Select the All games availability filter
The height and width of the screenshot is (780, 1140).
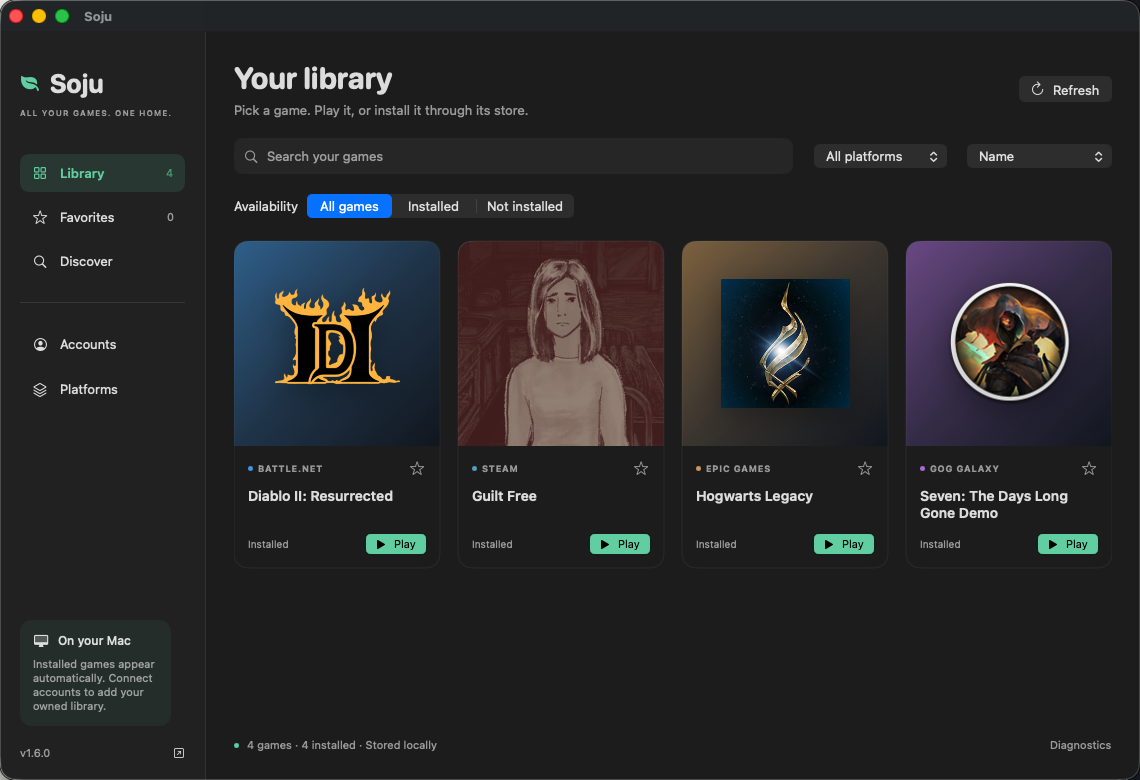click(349, 206)
